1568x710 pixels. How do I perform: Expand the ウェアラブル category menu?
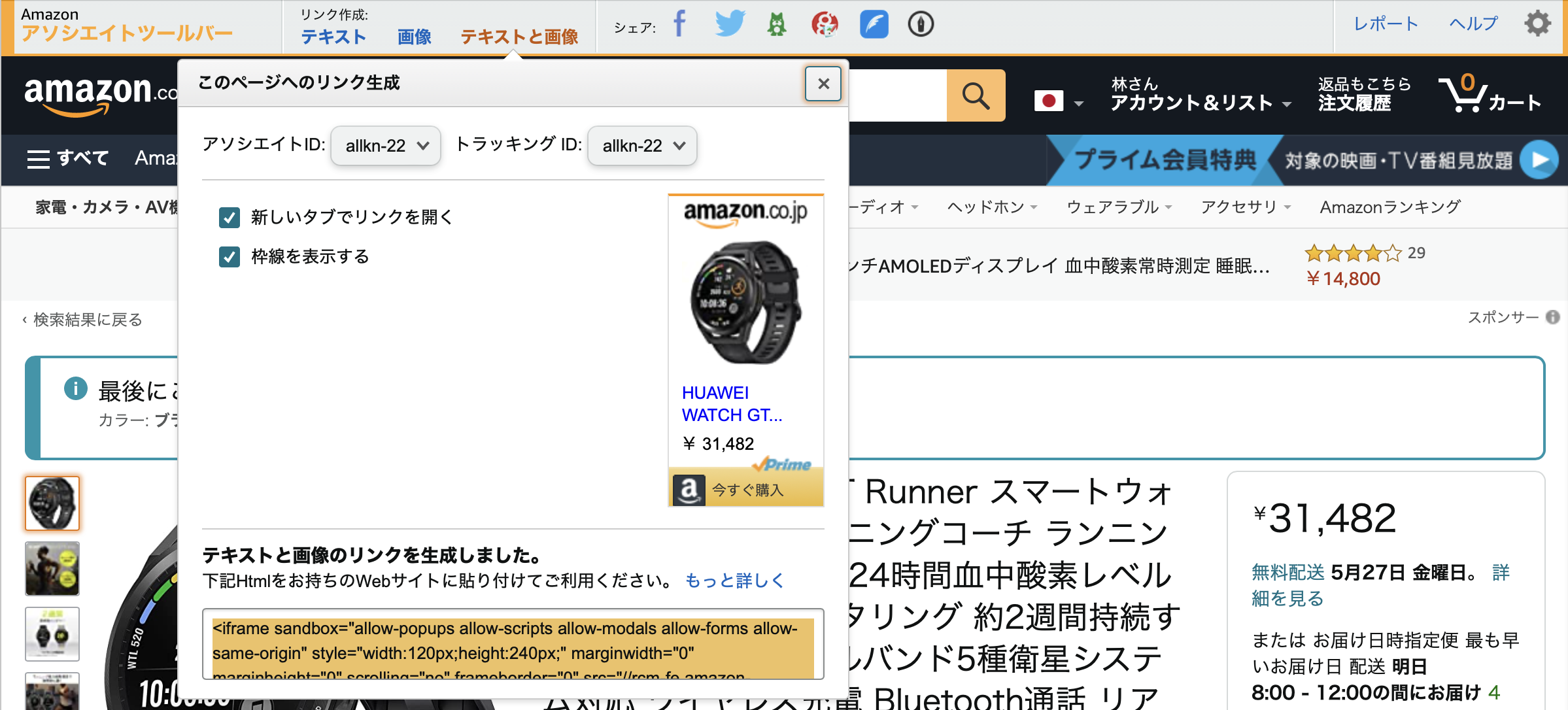click(1119, 207)
